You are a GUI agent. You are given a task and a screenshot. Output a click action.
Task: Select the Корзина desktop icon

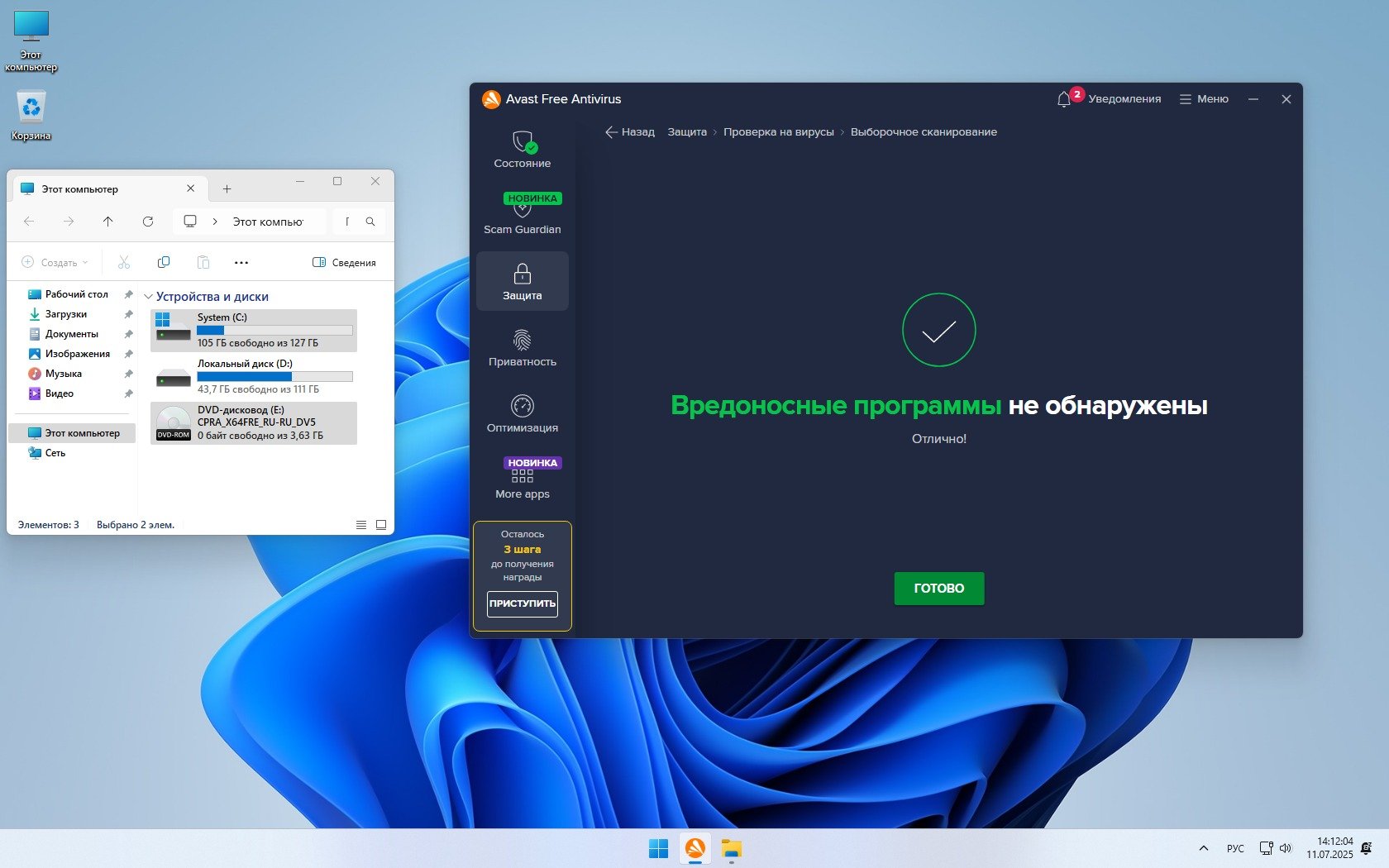coord(31,116)
